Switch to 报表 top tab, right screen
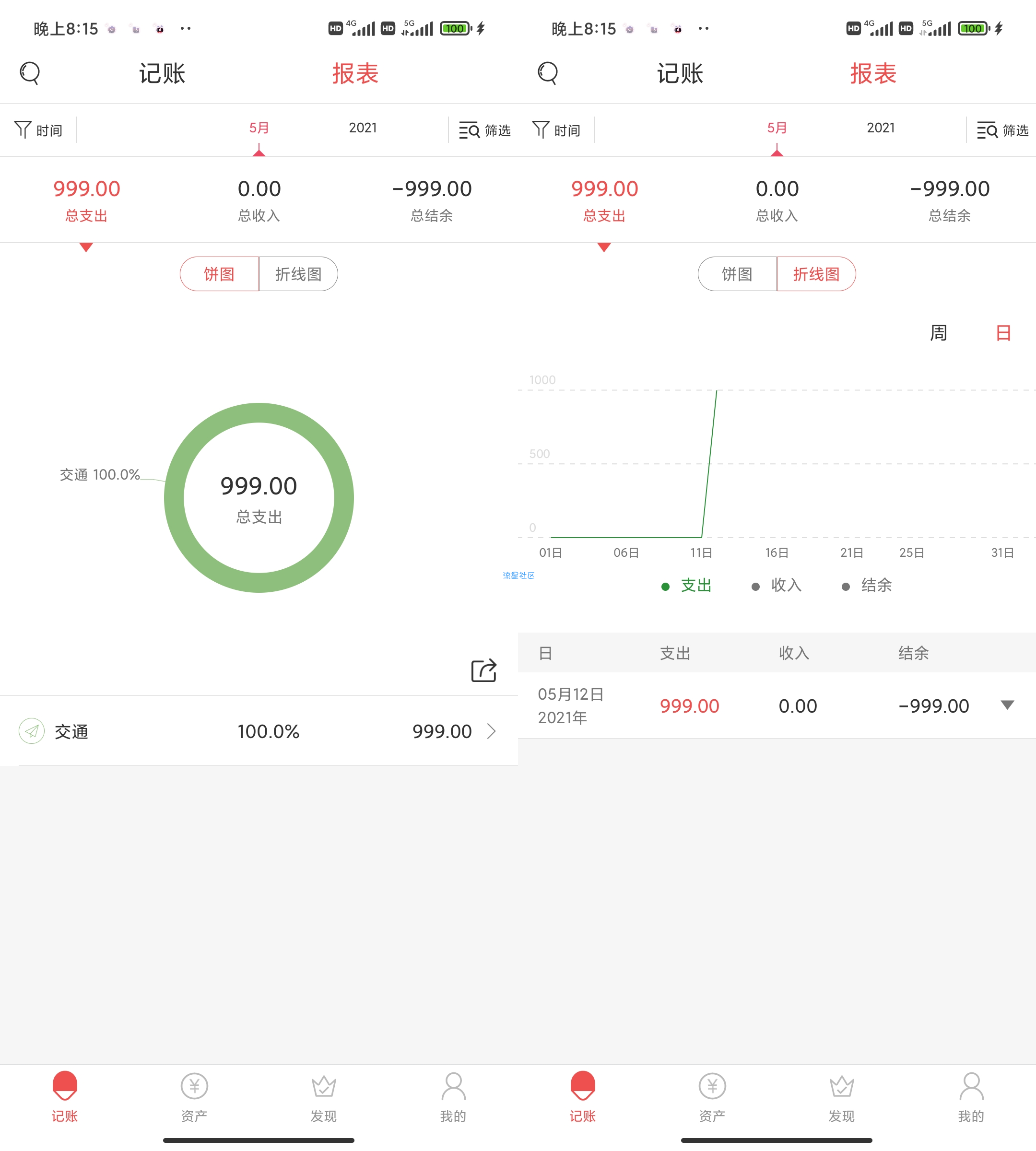Screen dimensions: 1036x1151 (874, 73)
